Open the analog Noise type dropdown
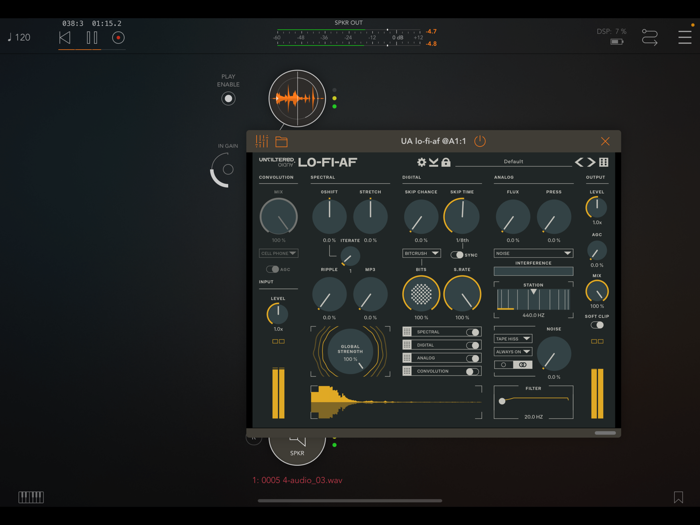The height and width of the screenshot is (525, 700). 533,253
